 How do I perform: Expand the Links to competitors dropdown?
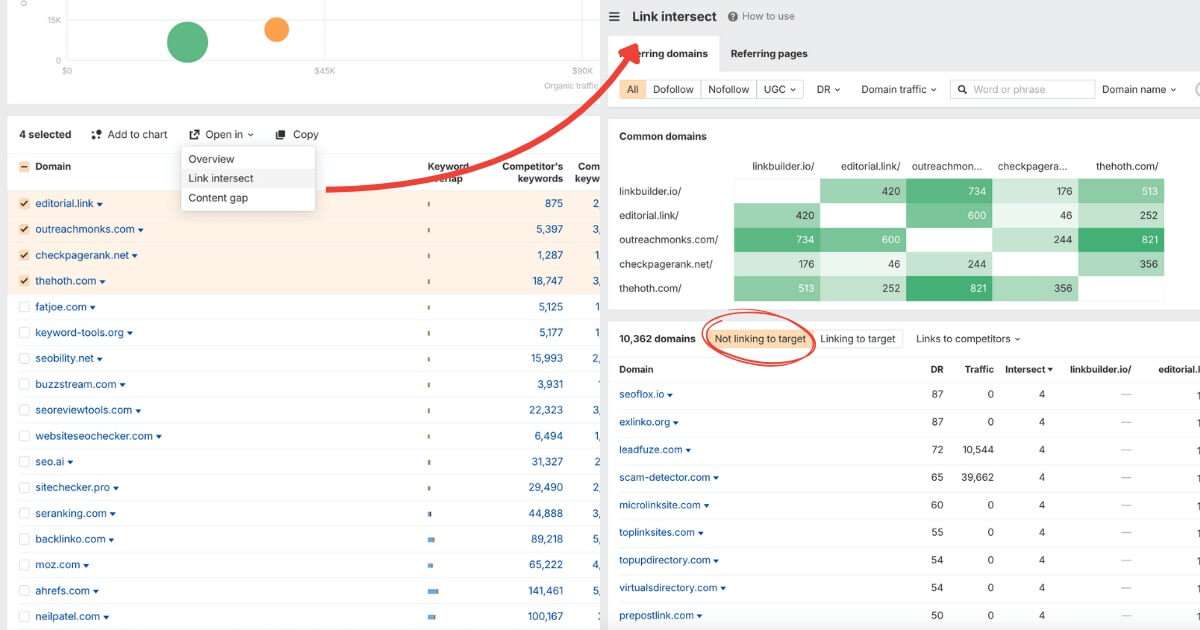[x=967, y=339]
